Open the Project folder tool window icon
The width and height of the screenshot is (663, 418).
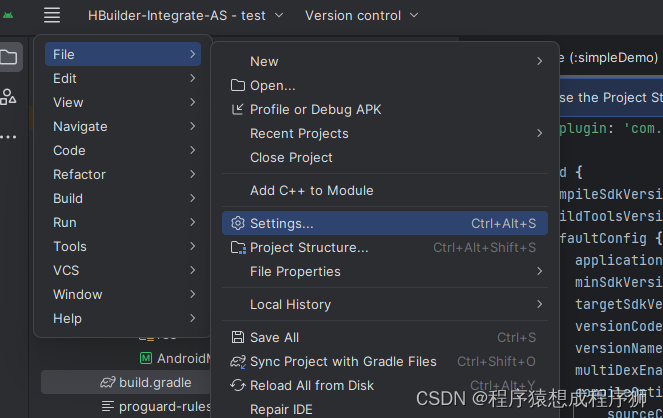tap(9, 58)
